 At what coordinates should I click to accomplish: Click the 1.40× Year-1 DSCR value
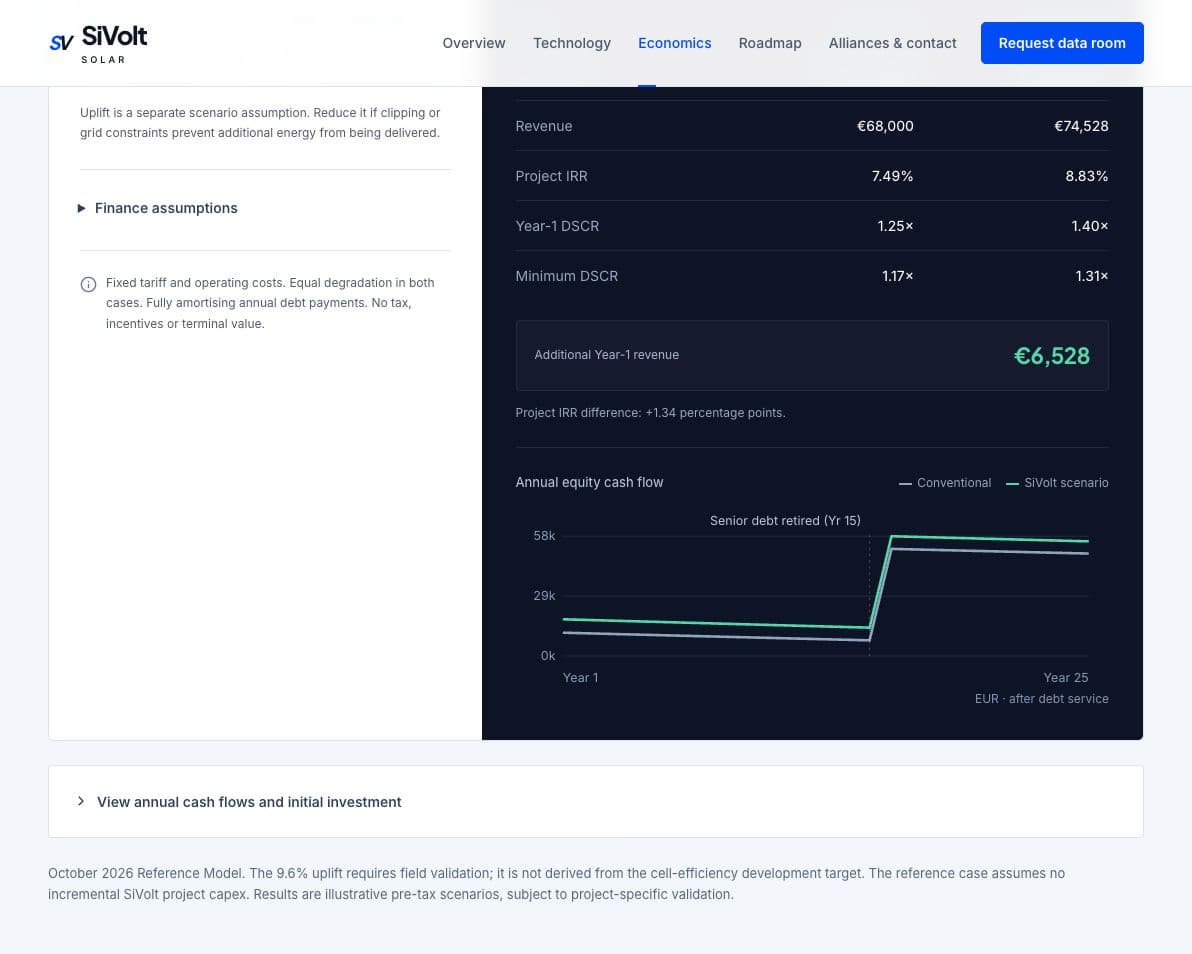tap(1089, 227)
